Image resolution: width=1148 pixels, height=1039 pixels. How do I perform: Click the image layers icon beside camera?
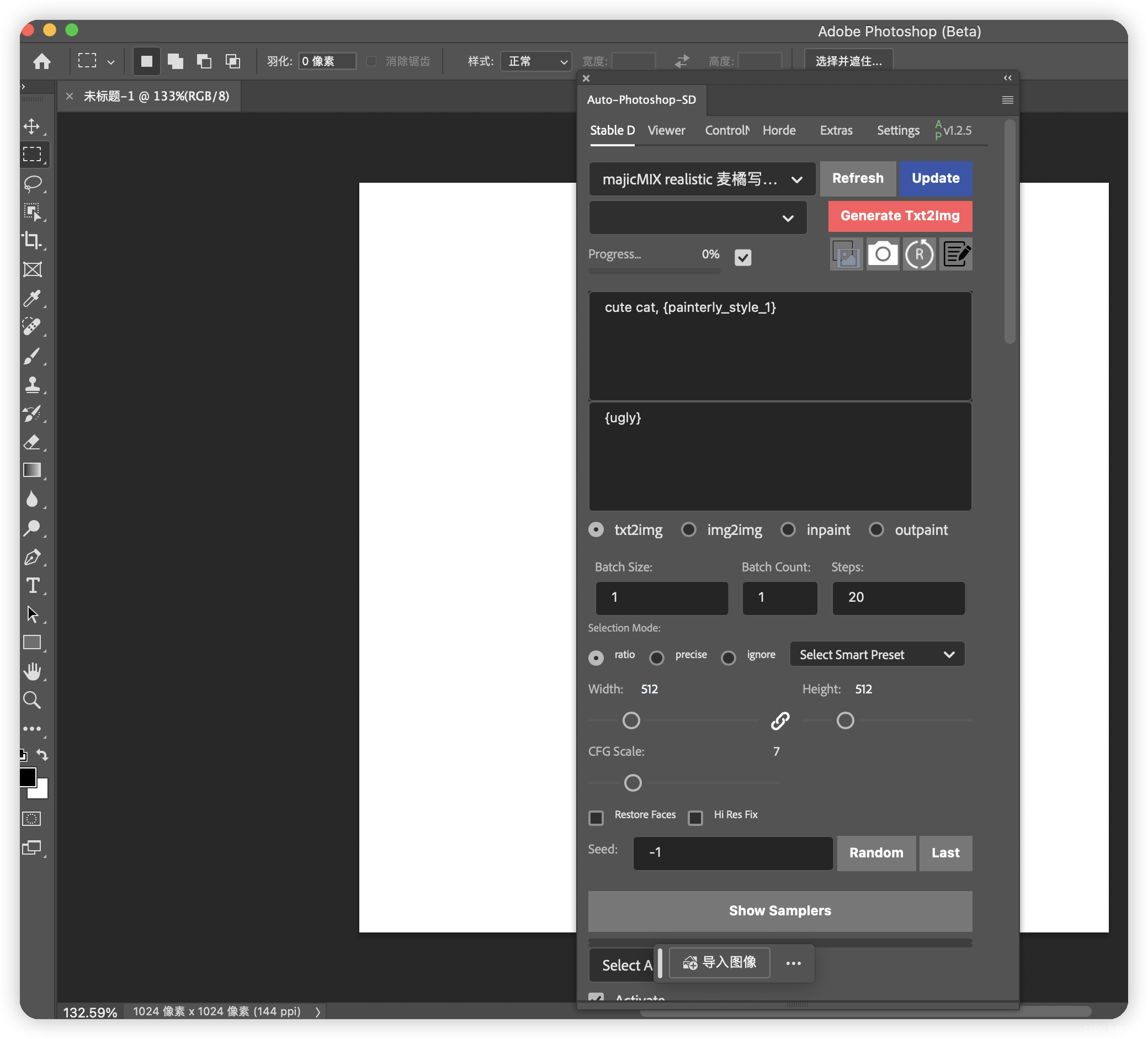846,254
